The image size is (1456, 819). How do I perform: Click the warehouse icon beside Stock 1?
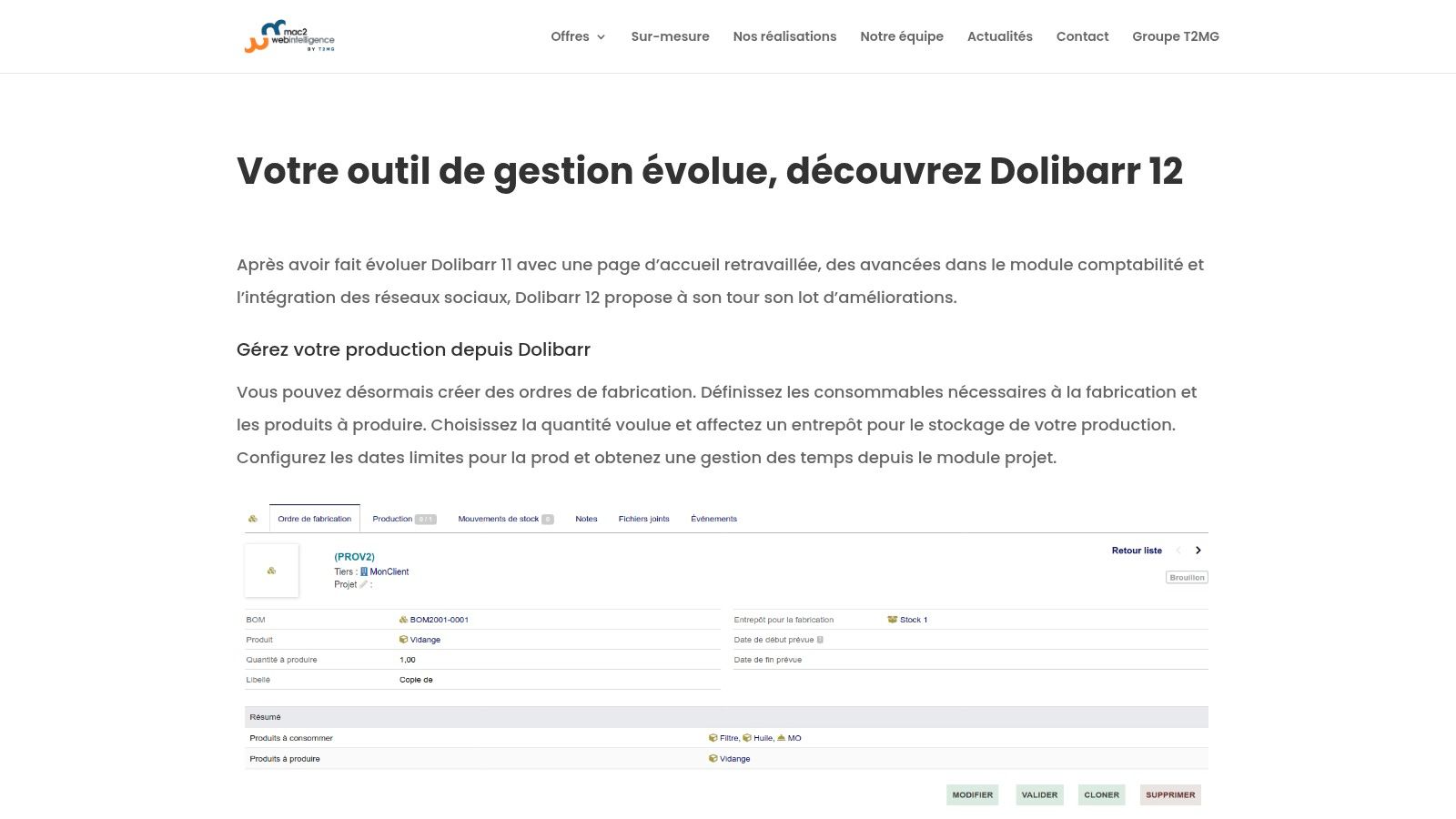[893, 620]
